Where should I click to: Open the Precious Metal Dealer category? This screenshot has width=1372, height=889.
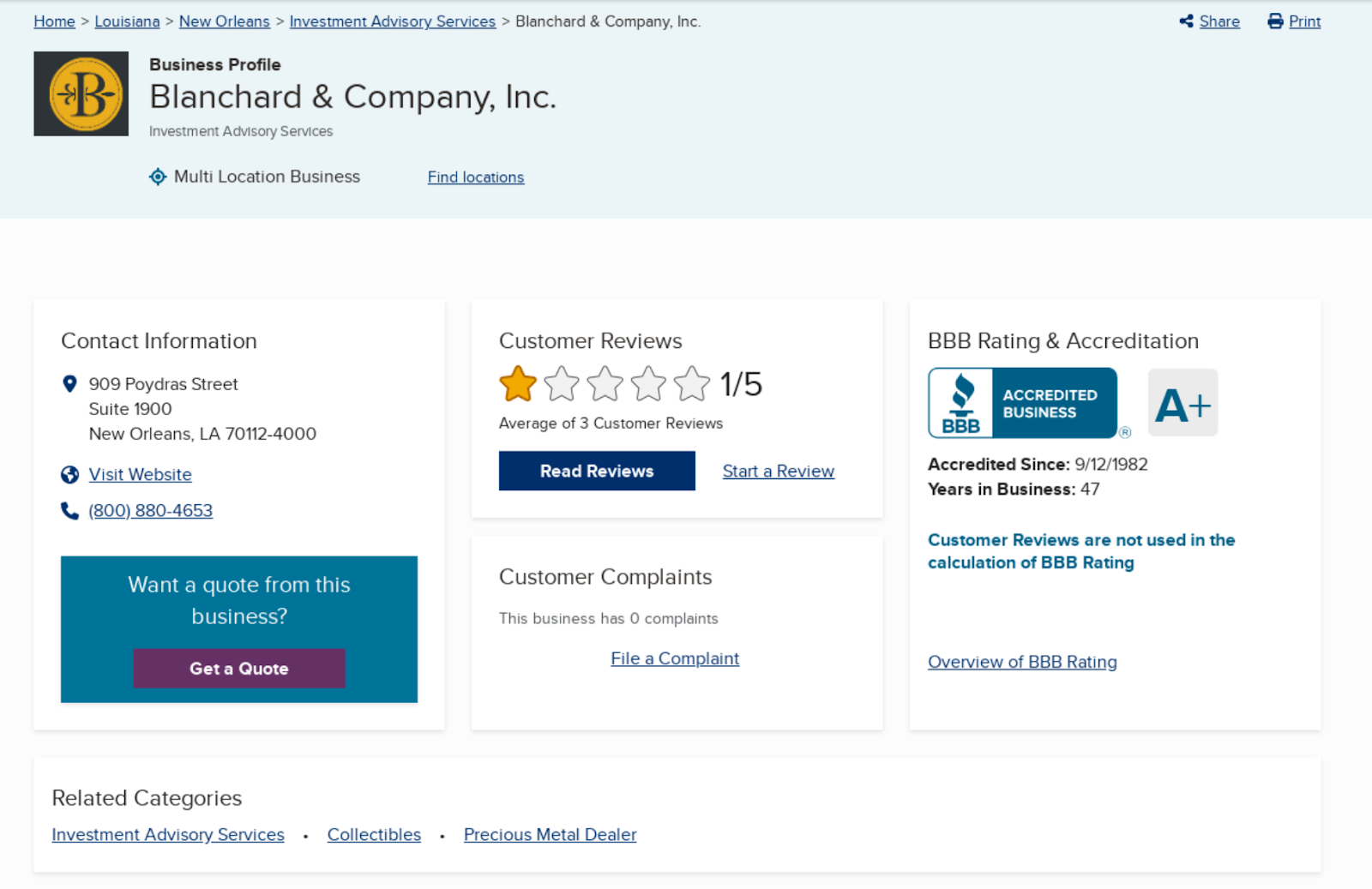550,835
